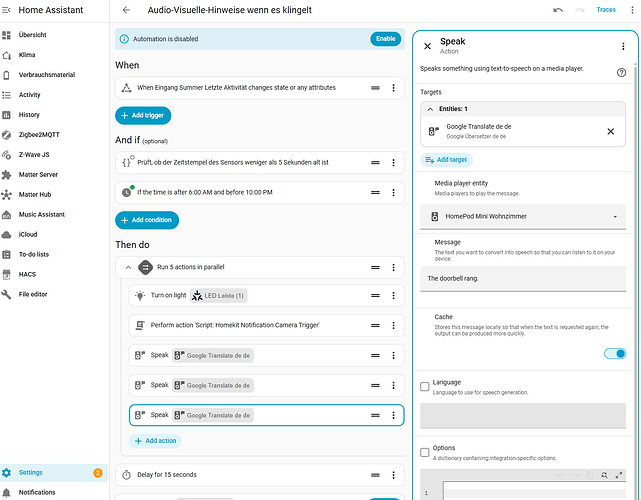This screenshot has height=500, width=641.
Task: Click drag handle of Eingang Summer trigger
Action: [x=375, y=88]
